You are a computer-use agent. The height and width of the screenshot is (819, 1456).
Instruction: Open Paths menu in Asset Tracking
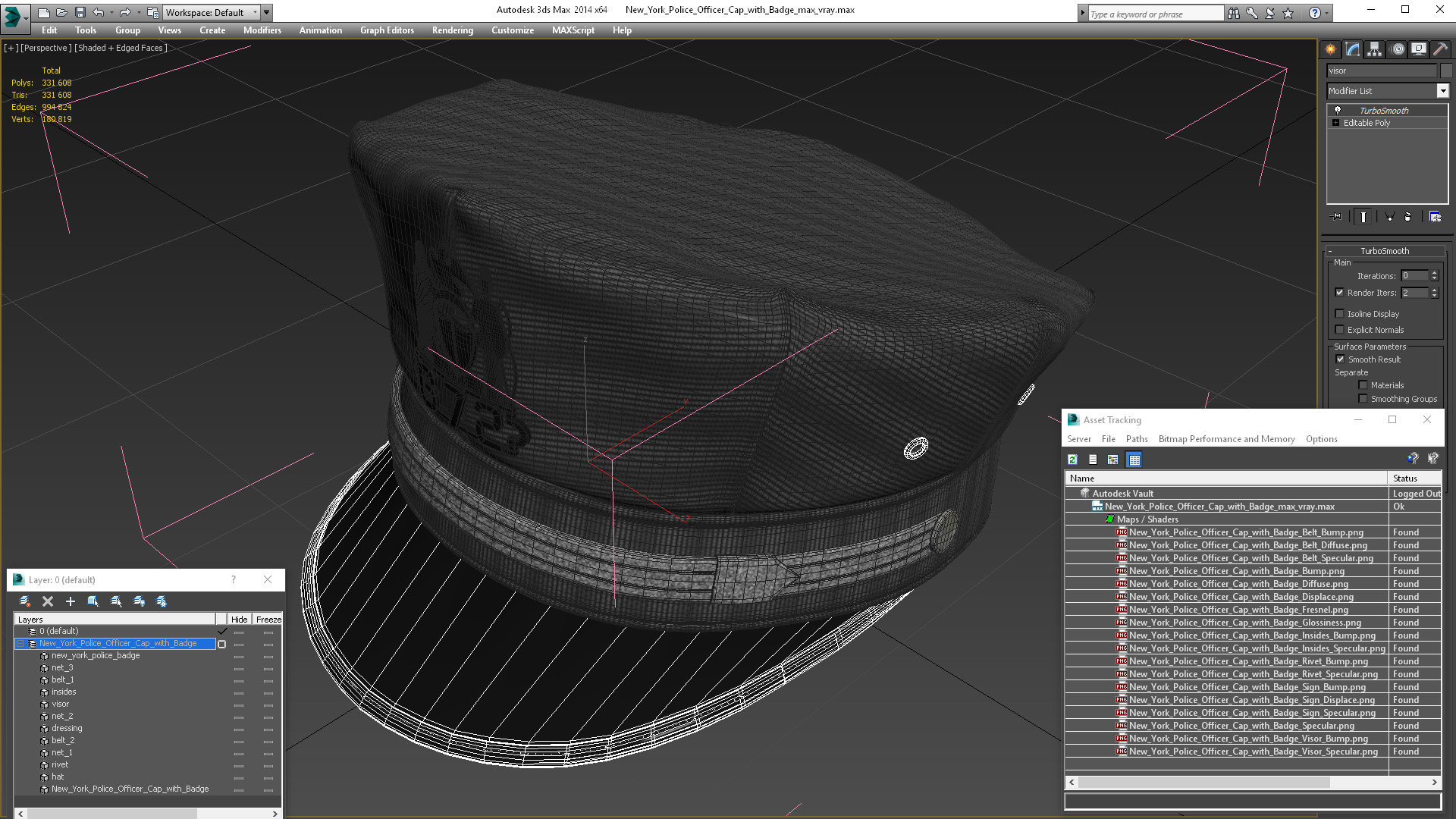click(1136, 439)
